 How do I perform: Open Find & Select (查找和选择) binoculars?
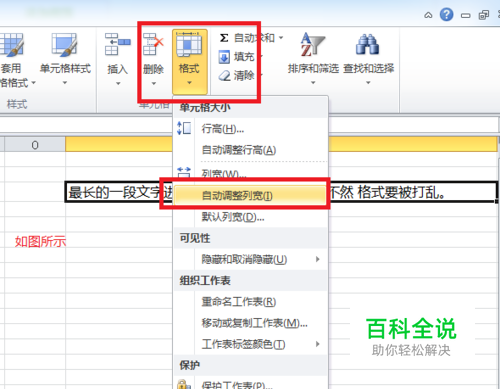coord(368,45)
